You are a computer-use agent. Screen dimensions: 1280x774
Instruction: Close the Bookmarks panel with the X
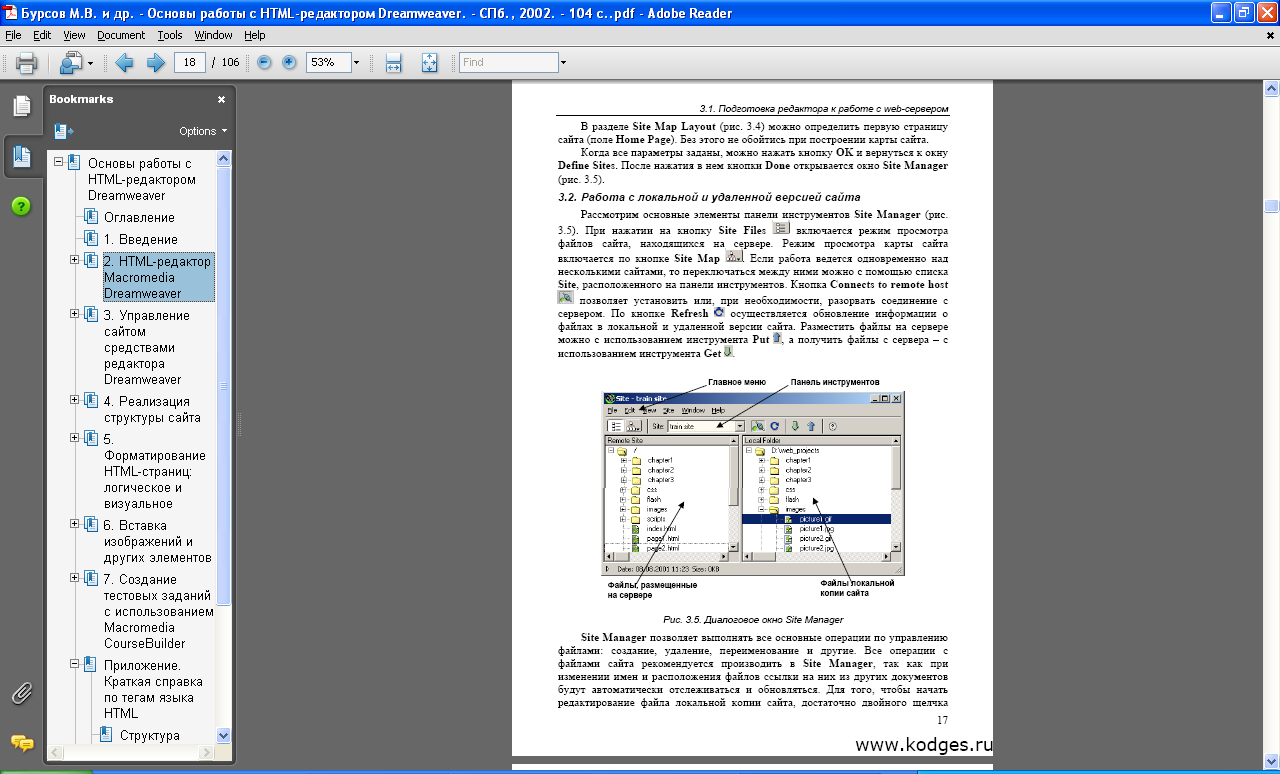(x=222, y=99)
